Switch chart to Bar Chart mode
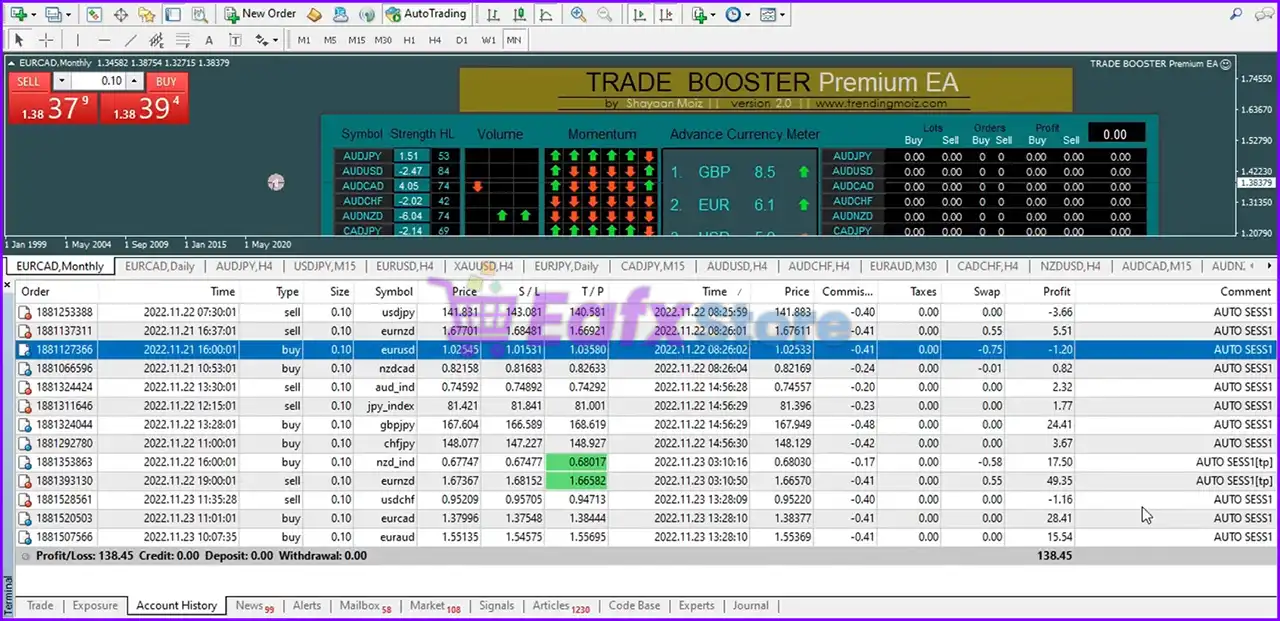Viewport: 1280px width, 621px height. pyautogui.click(x=493, y=15)
